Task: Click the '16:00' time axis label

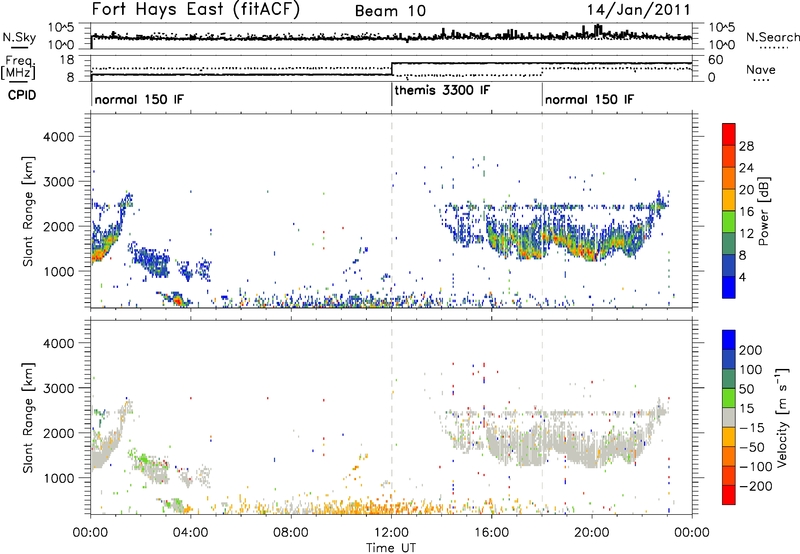Action: point(491,533)
